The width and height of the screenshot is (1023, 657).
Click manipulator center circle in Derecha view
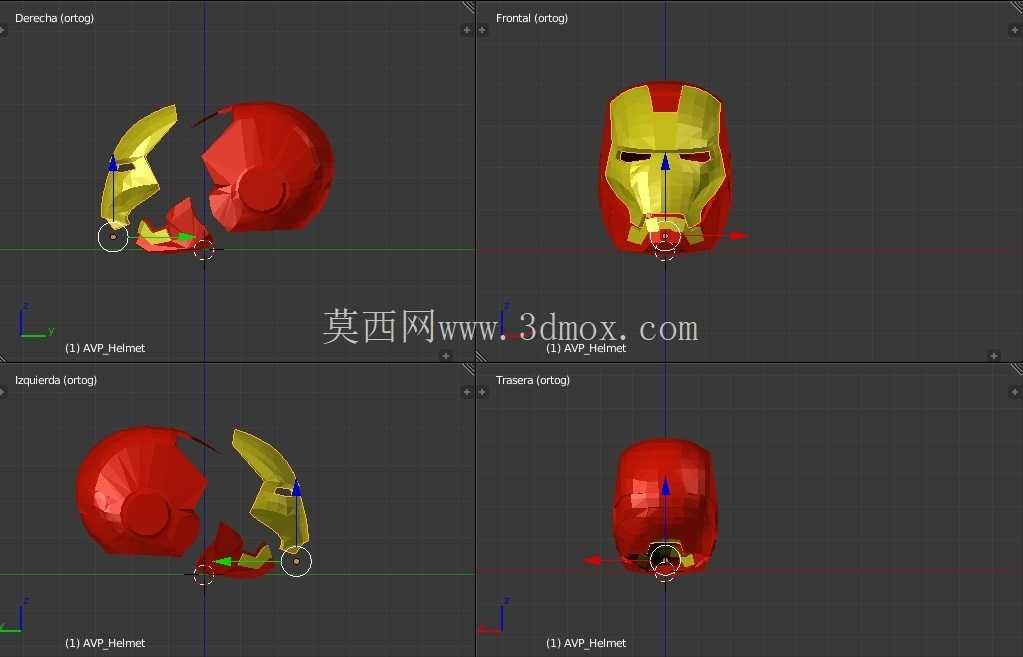tap(113, 237)
